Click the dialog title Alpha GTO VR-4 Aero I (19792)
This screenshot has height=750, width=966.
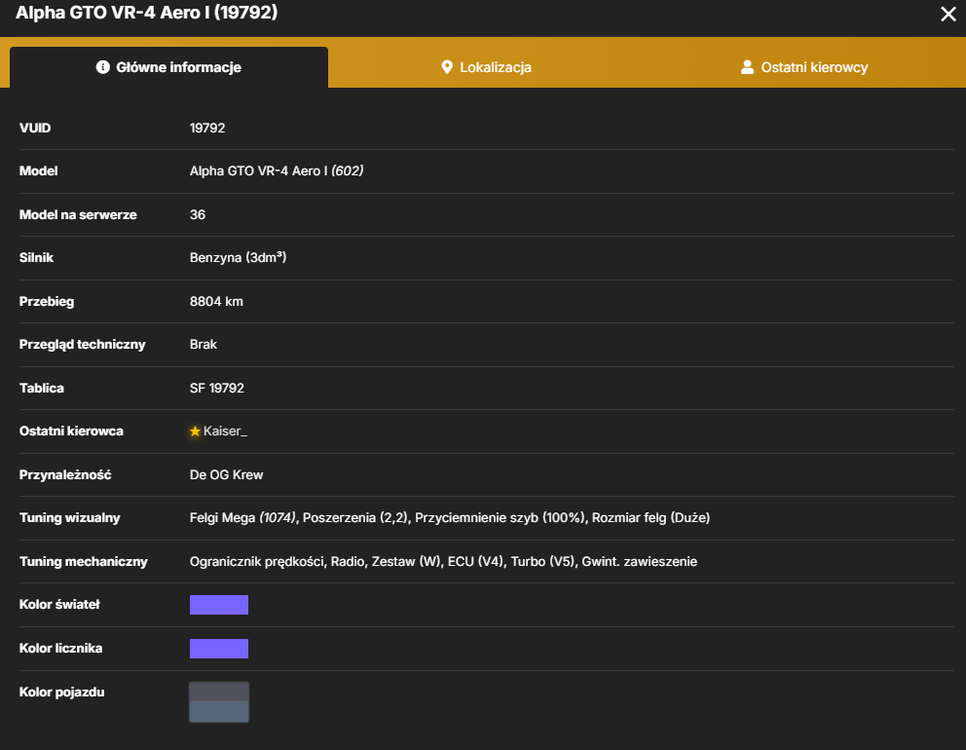[147, 12]
